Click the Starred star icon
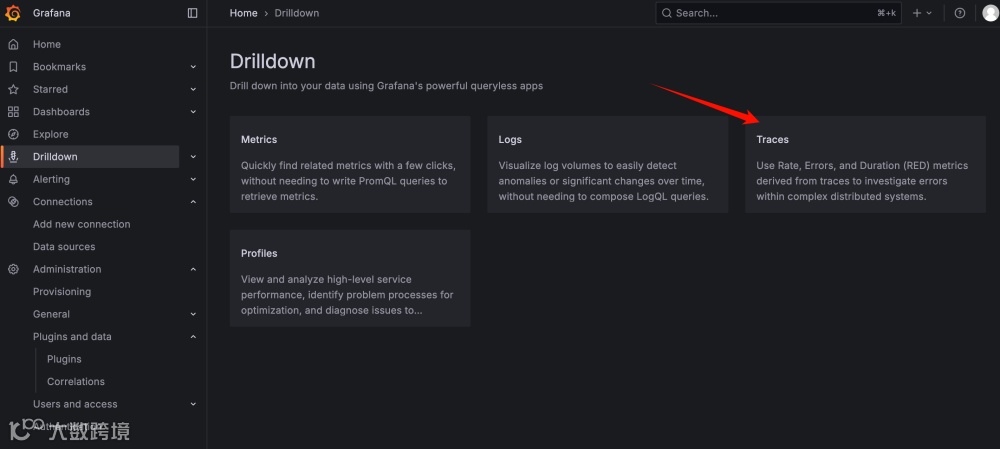 pos(13,89)
